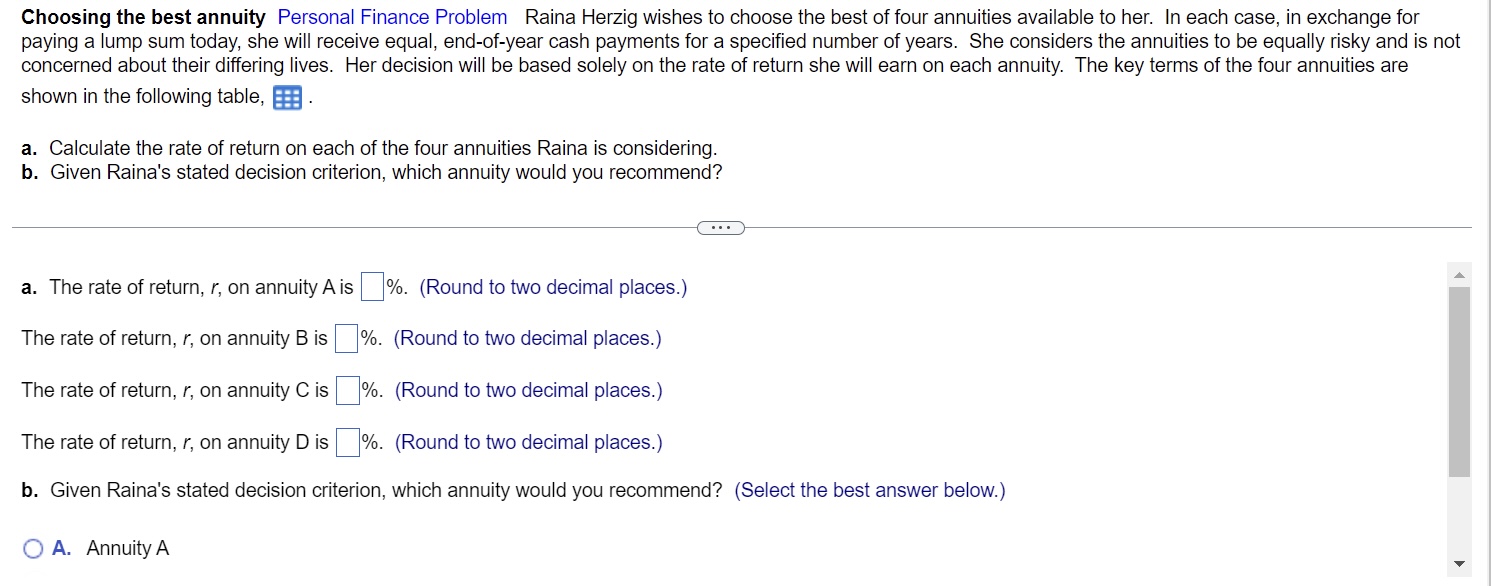Choose option A as the recommended annuity
This screenshot has height=586, width=1491.
[x=33, y=548]
